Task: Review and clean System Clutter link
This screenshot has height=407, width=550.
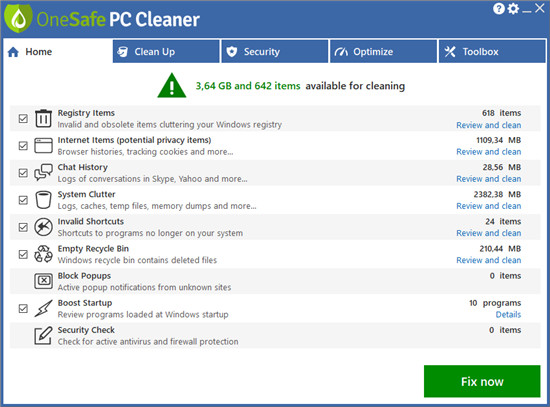Action: [x=489, y=206]
